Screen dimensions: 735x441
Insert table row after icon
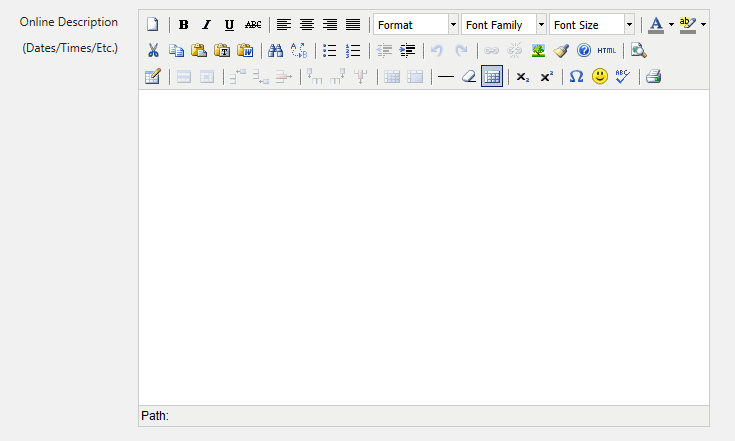pos(261,76)
